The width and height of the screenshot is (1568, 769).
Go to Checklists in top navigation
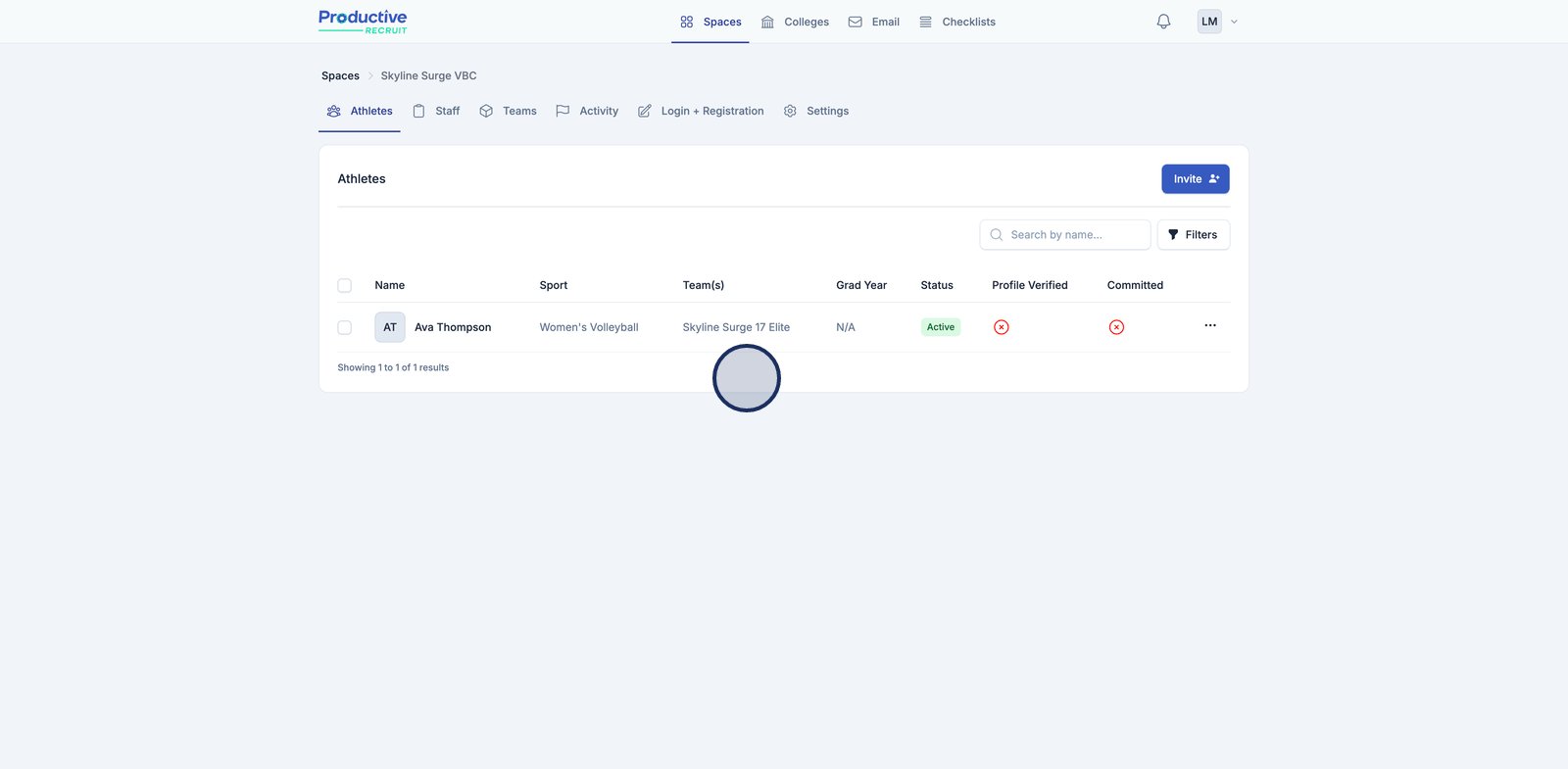(x=956, y=22)
